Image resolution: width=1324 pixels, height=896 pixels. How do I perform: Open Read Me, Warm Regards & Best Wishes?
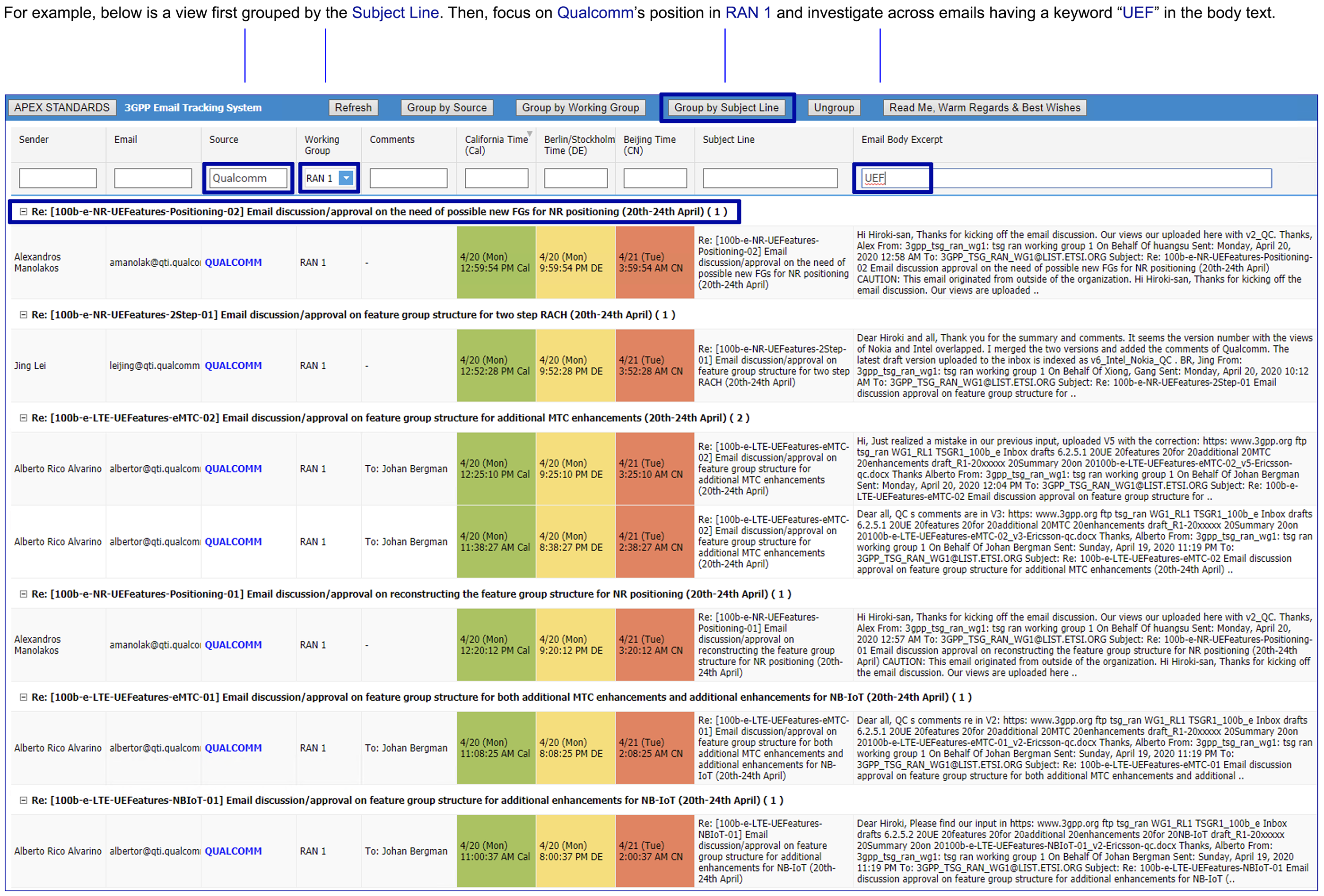[984, 108]
